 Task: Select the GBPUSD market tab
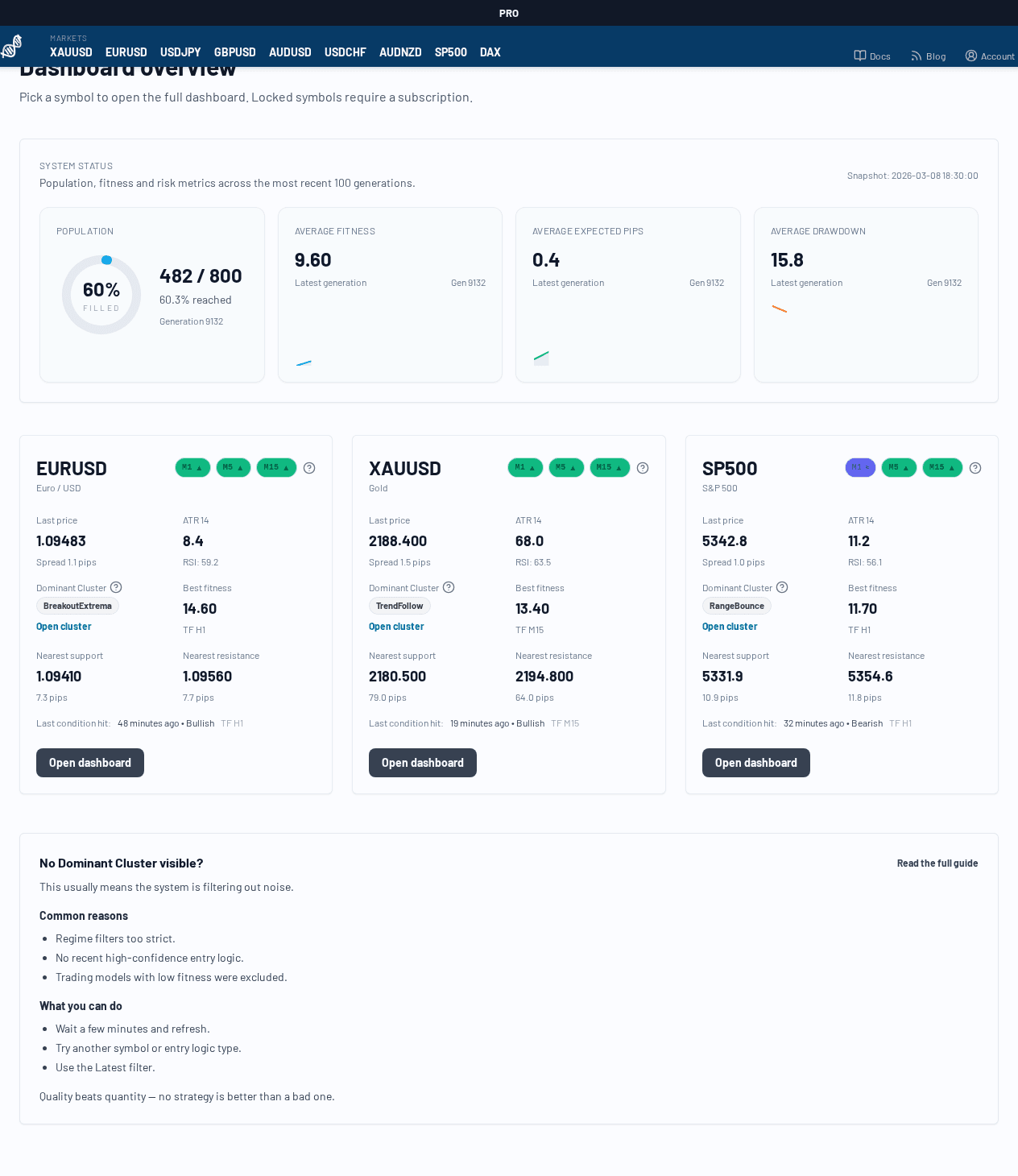click(234, 52)
